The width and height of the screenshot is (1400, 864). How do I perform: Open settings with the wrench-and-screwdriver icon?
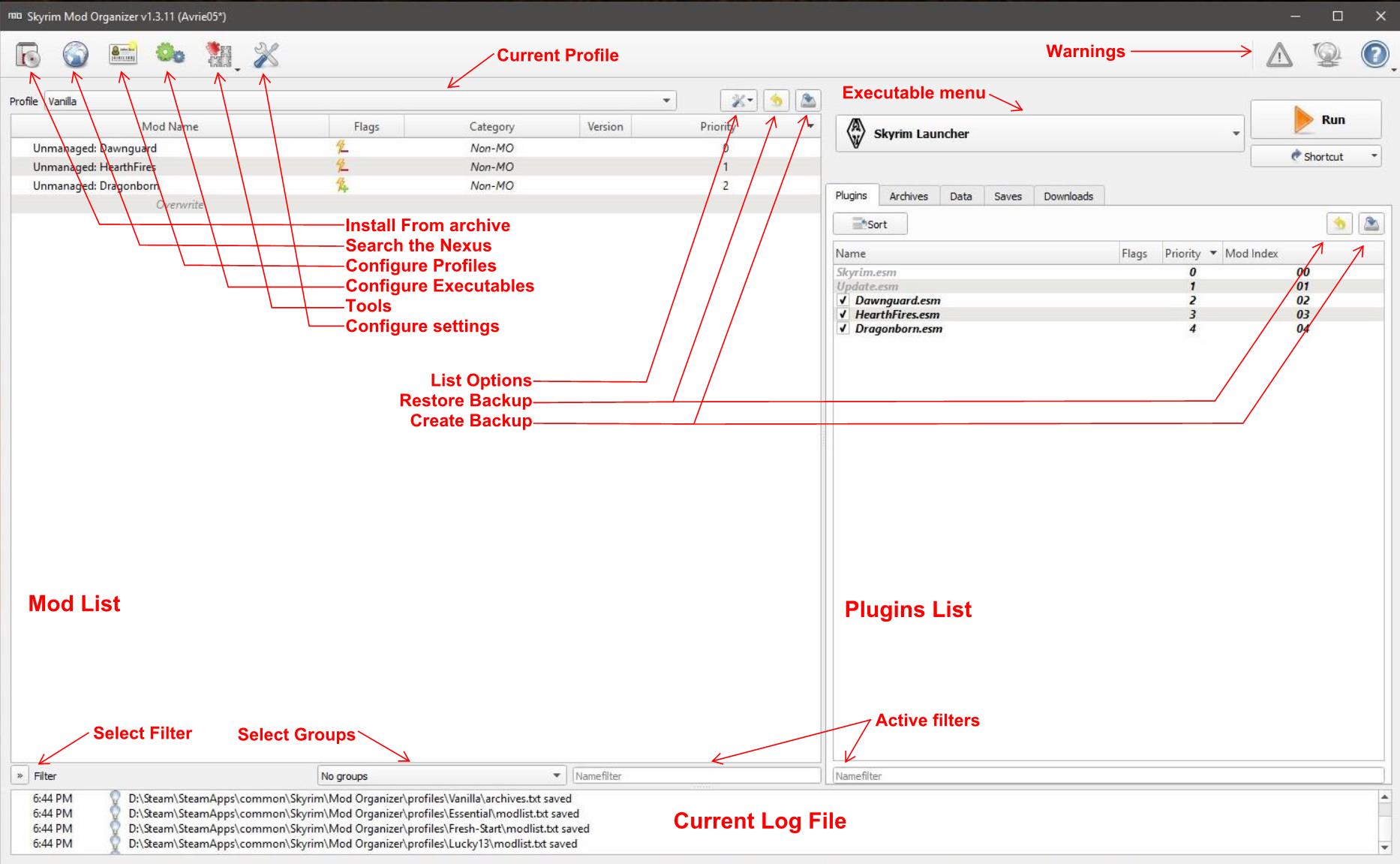[x=266, y=55]
